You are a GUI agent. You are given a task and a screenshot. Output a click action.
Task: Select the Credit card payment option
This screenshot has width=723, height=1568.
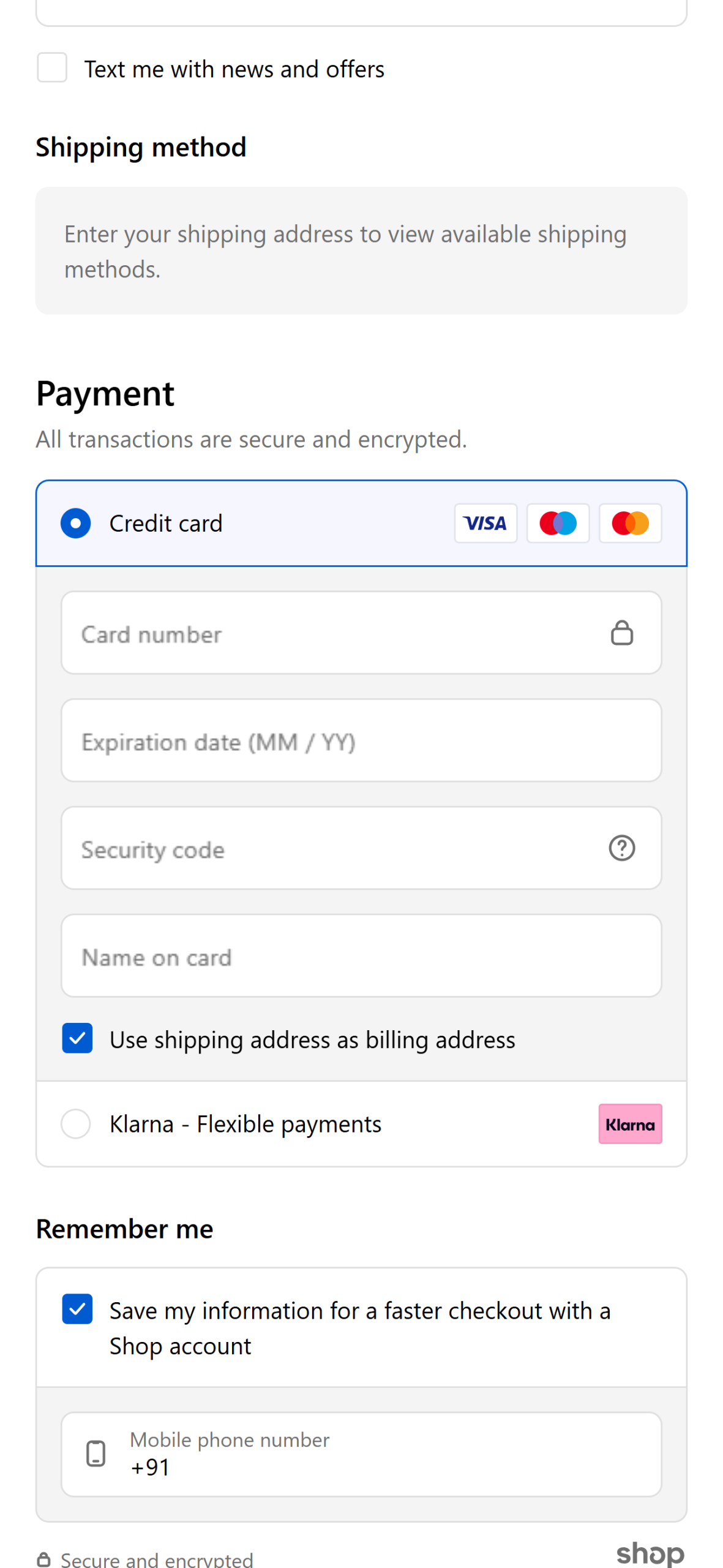[76, 523]
